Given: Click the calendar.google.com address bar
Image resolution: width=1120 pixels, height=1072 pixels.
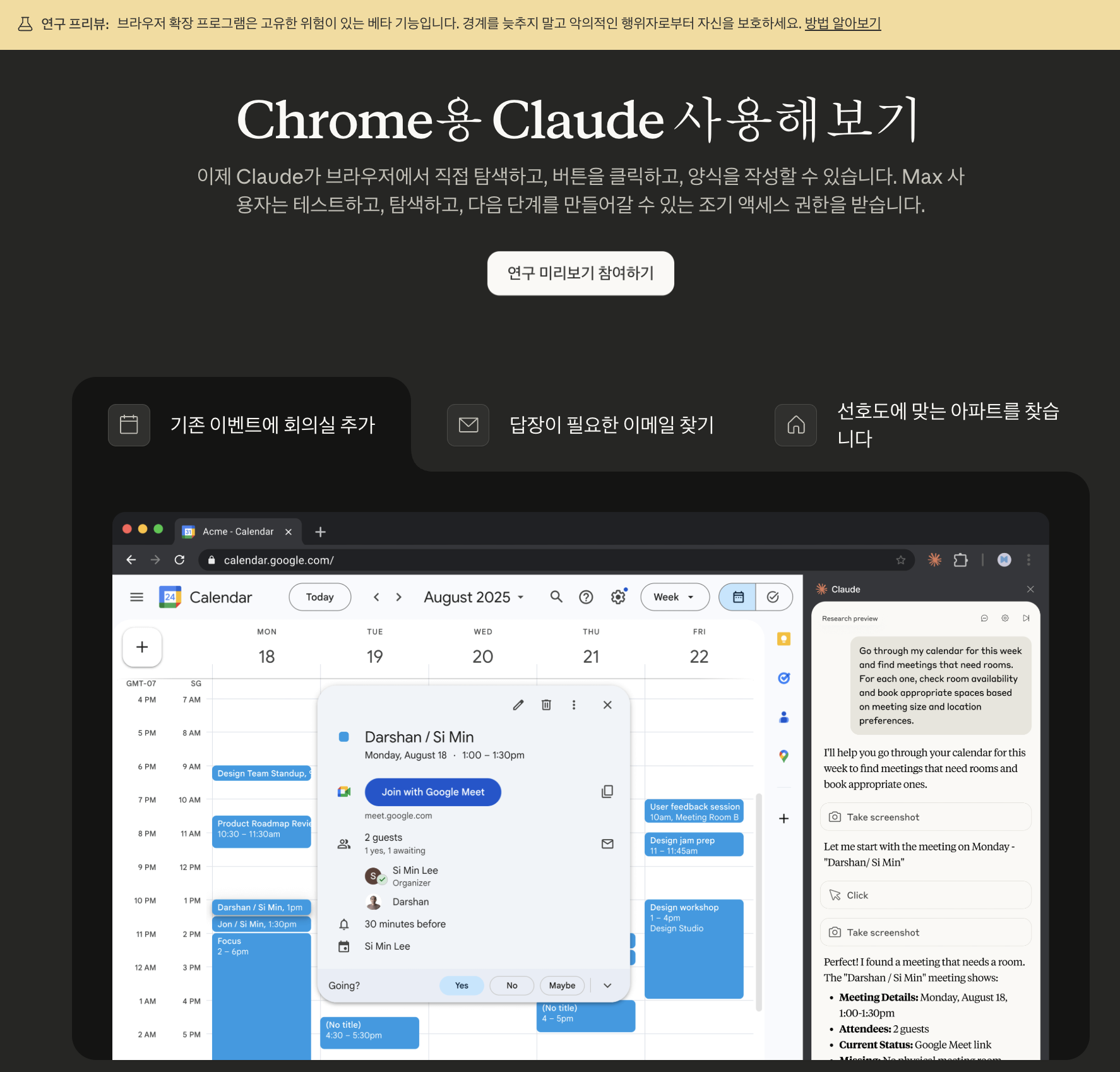Looking at the screenshot, I should (556, 560).
